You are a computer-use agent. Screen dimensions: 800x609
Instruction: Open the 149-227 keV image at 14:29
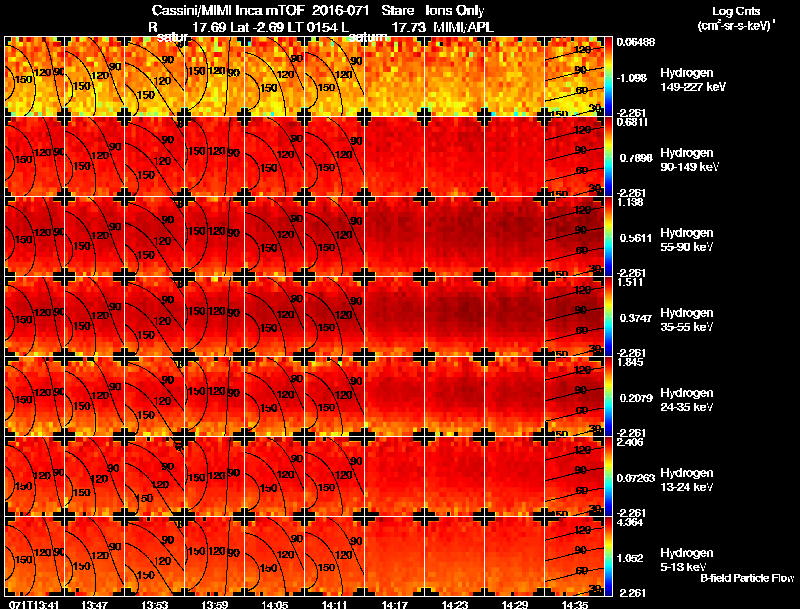514,77
